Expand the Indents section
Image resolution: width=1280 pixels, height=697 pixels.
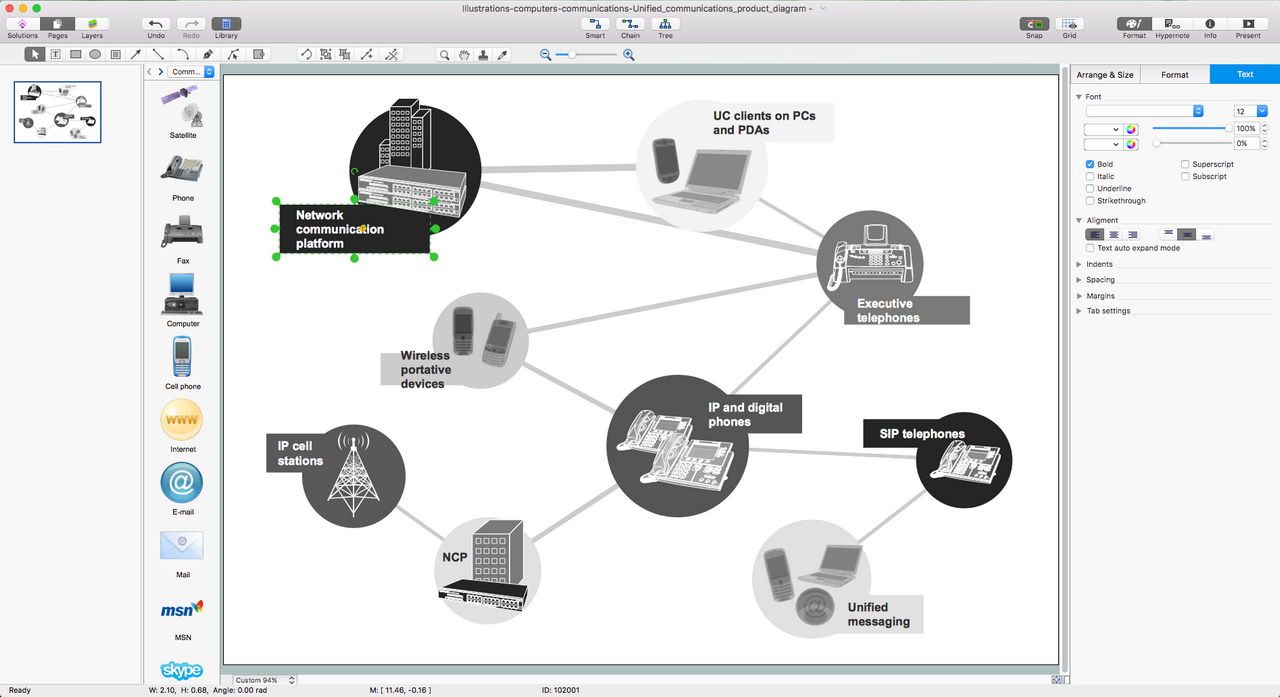click(1079, 264)
